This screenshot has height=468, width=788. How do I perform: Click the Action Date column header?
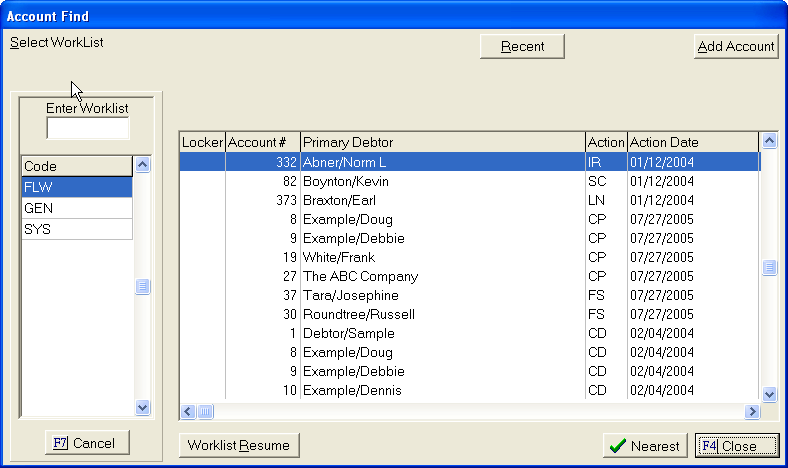691,142
